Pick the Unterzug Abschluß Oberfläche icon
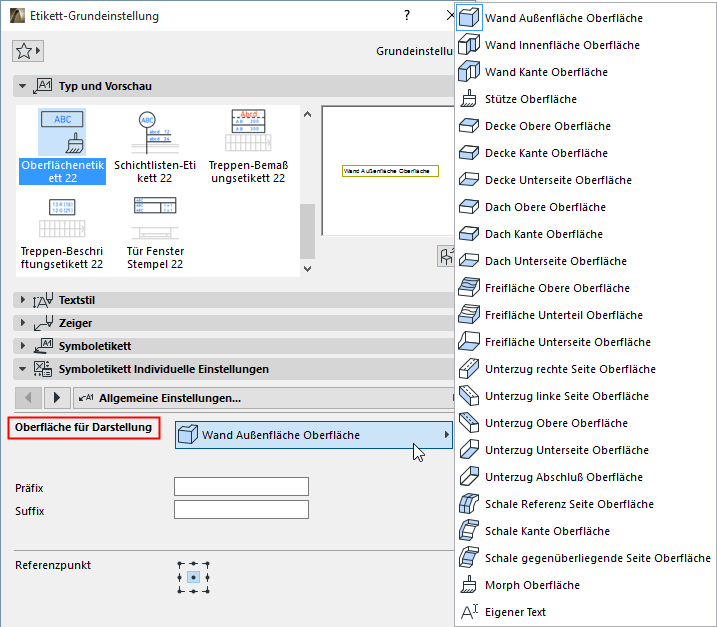 point(469,477)
